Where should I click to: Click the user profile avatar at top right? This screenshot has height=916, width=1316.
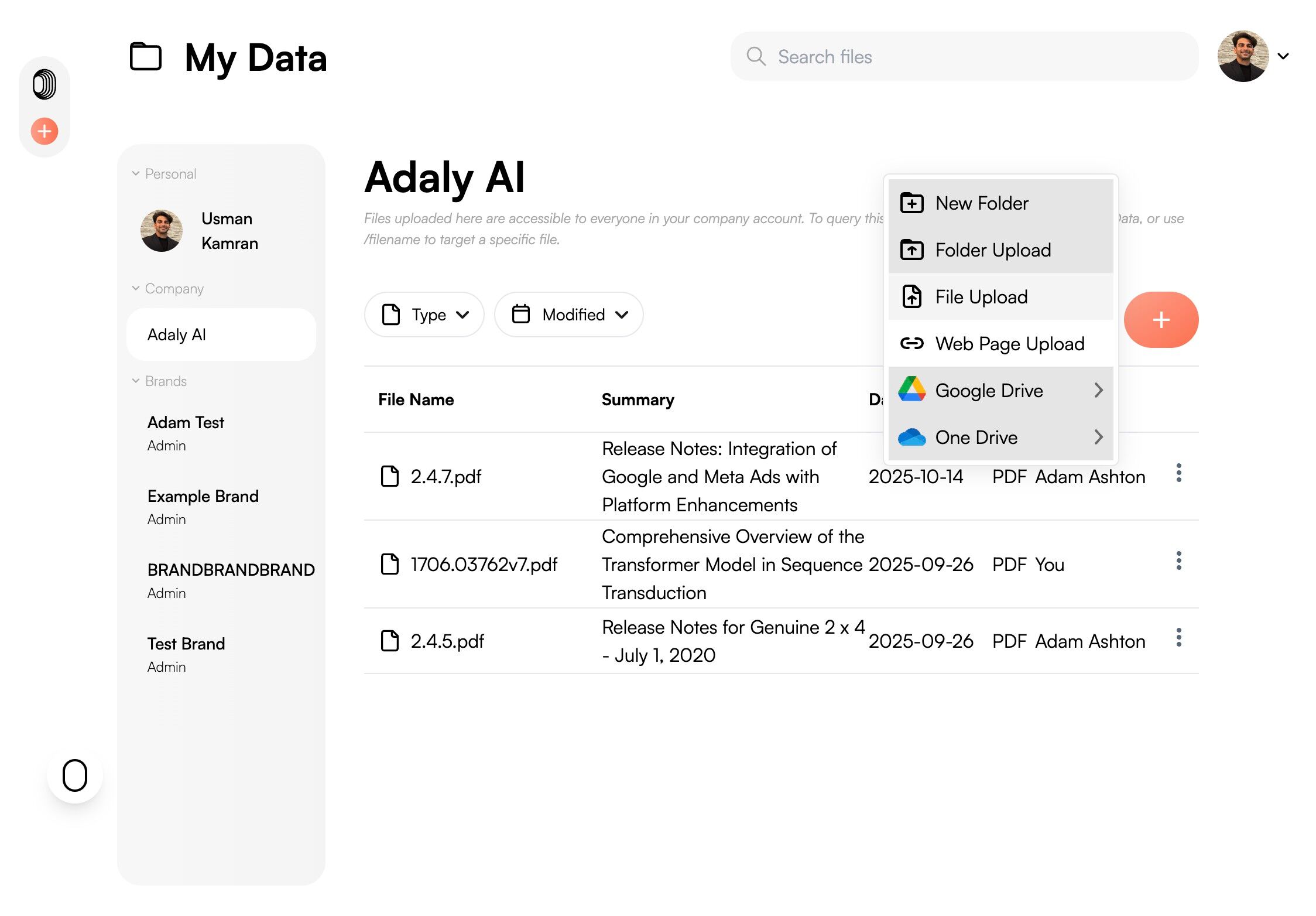(x=1242, y=56)
